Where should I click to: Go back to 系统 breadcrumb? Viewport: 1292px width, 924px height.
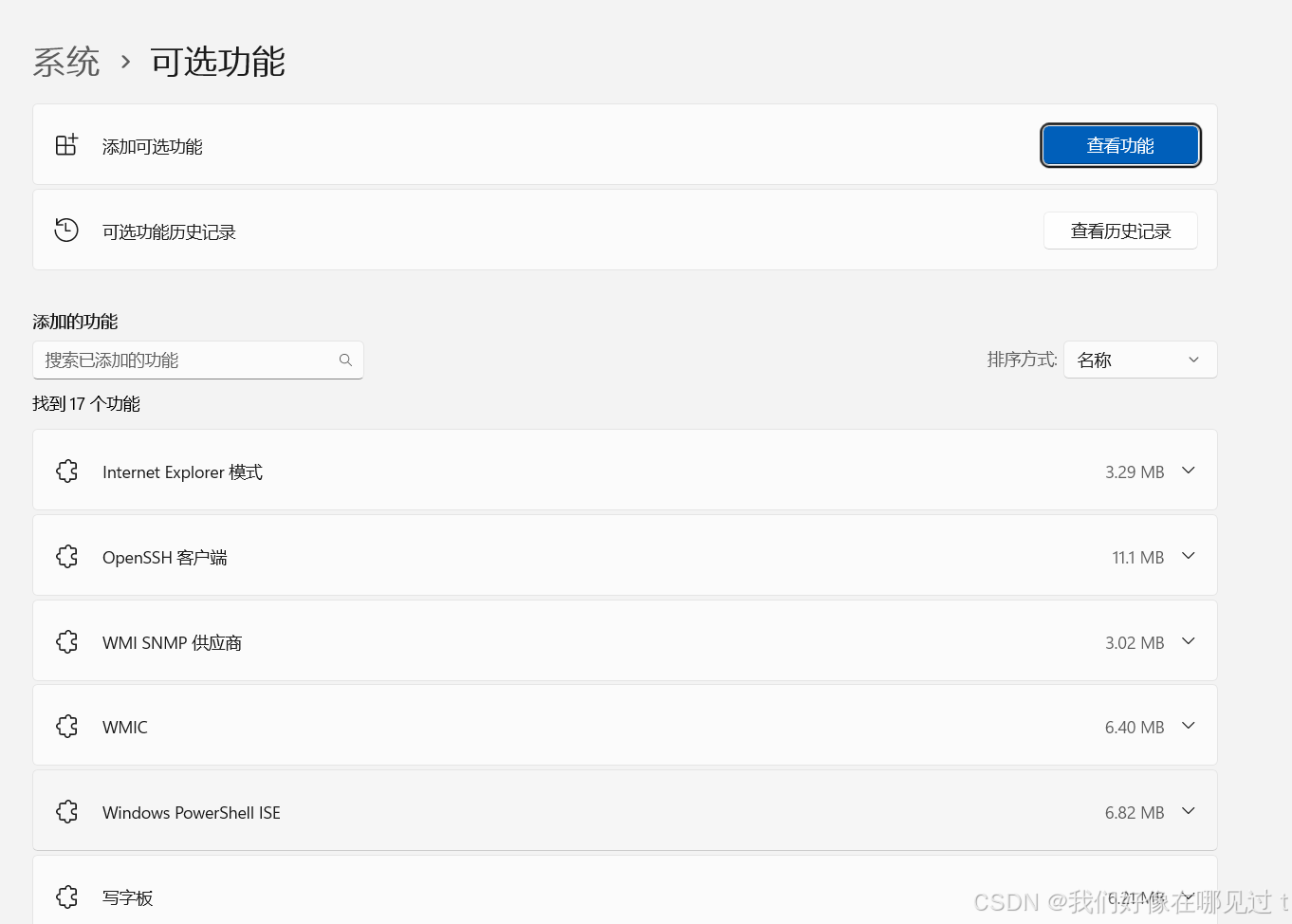click(66, 63)
